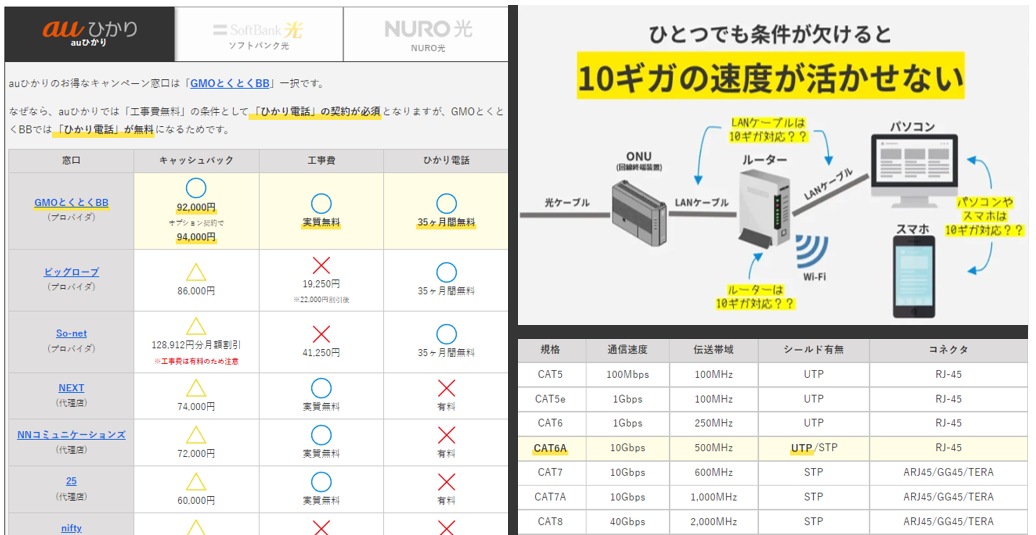Click the ONU device illustration in the diagram

click(x=638, y=213)
